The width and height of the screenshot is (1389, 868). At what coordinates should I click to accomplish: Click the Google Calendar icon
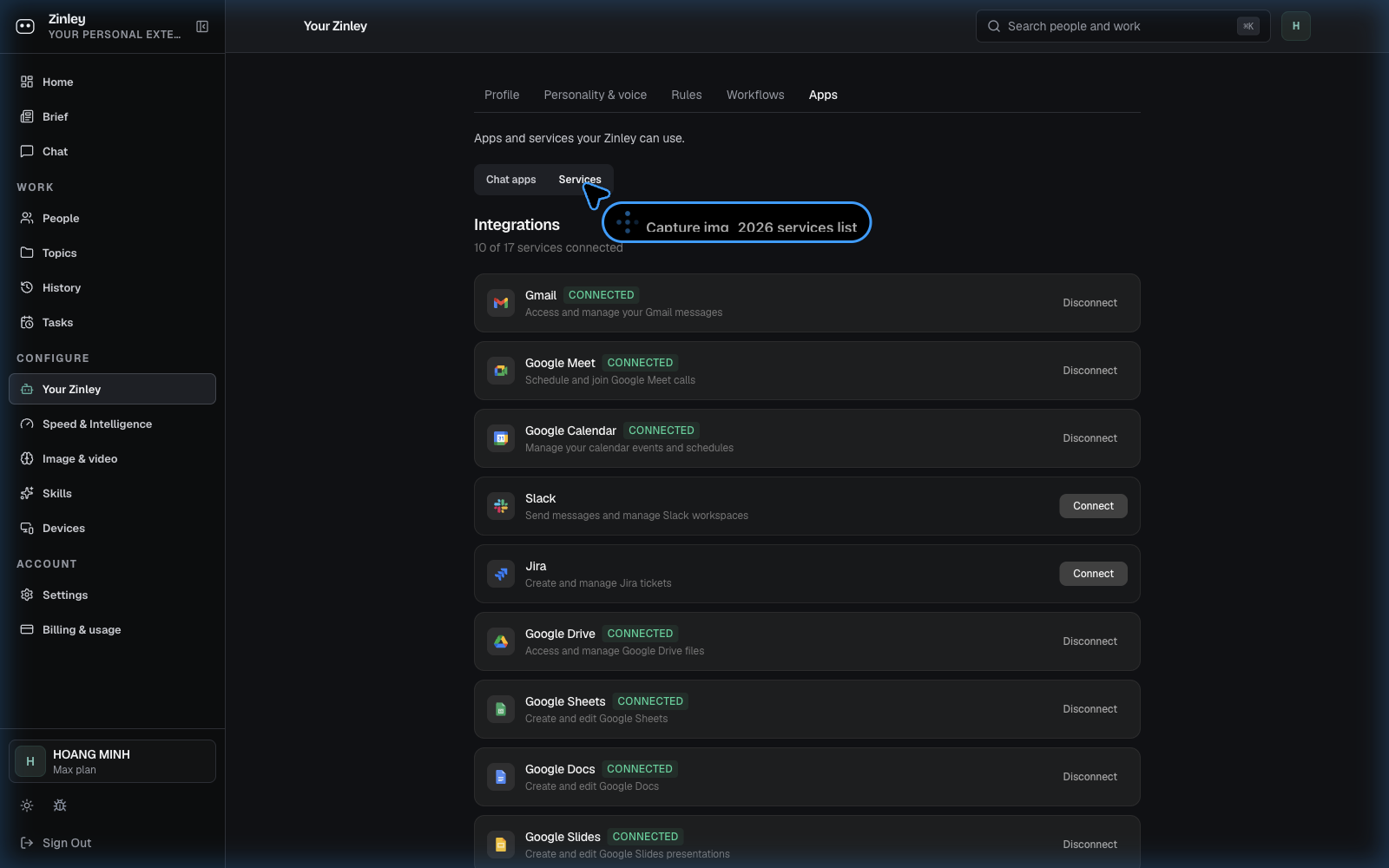501,438
